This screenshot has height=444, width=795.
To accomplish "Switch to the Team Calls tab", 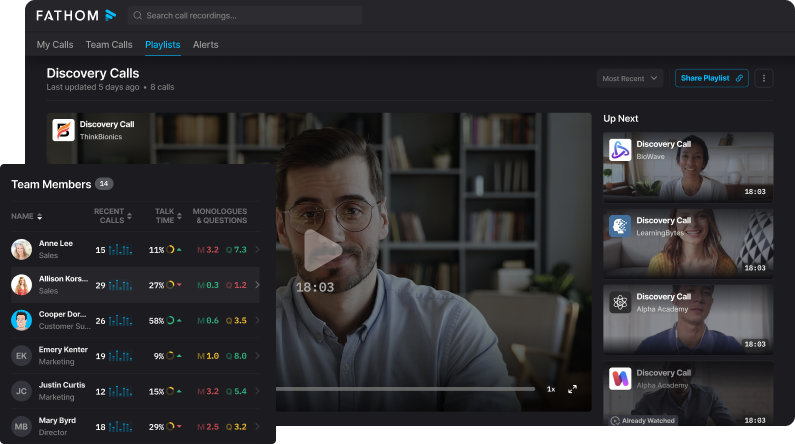I will coord(109,45).
